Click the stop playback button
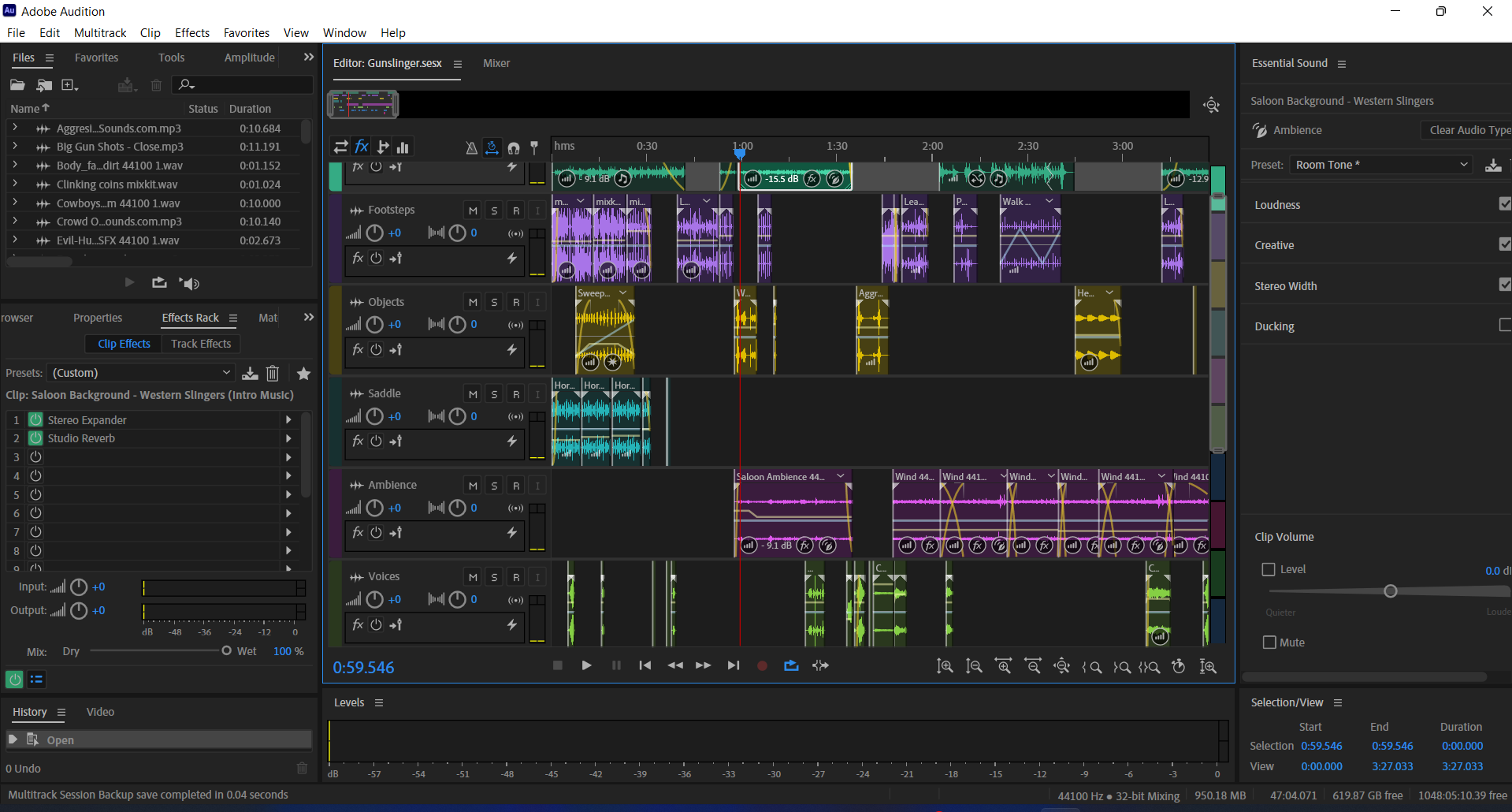Screen dimensions: 1512x812 558,665
